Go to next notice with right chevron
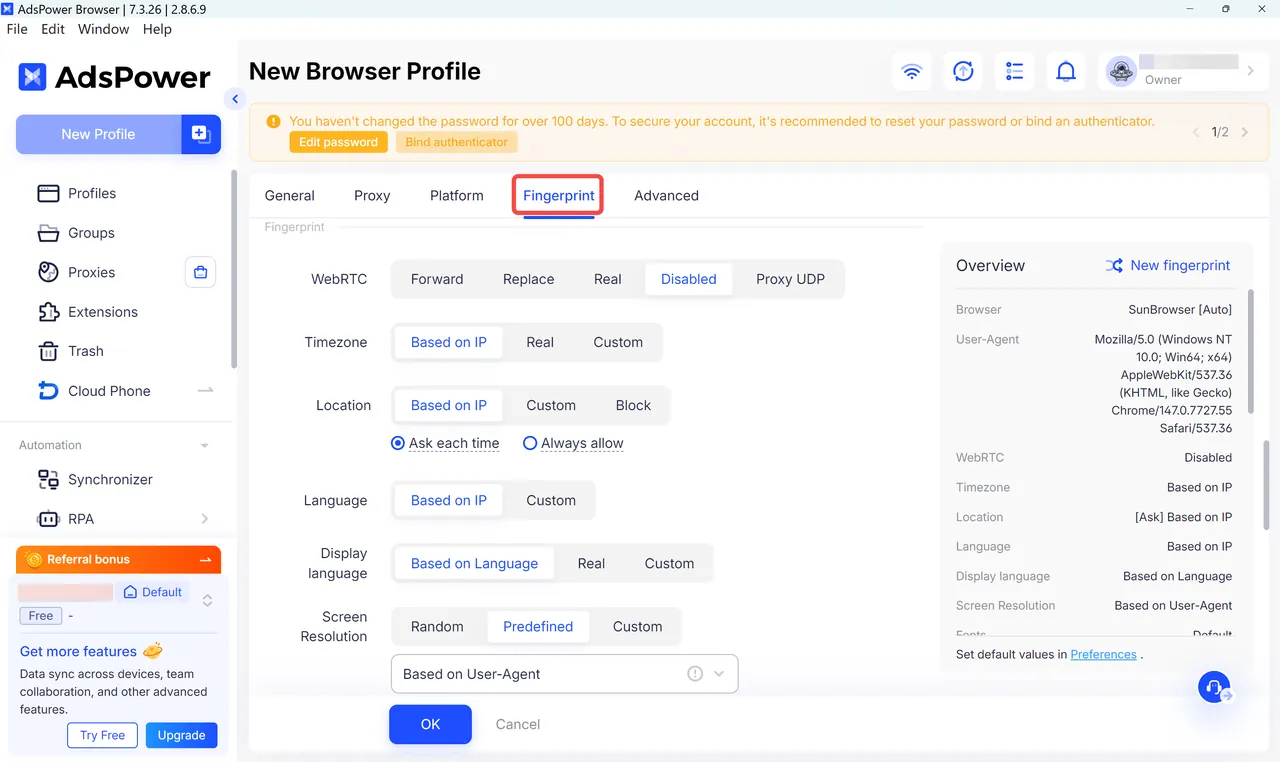Image resolution: width=1280 pixels, height=762 pixels. tap(1245, 132)
